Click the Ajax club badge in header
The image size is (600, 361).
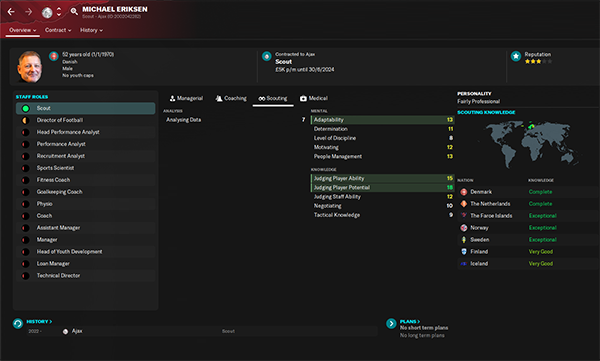coord(47,12)
